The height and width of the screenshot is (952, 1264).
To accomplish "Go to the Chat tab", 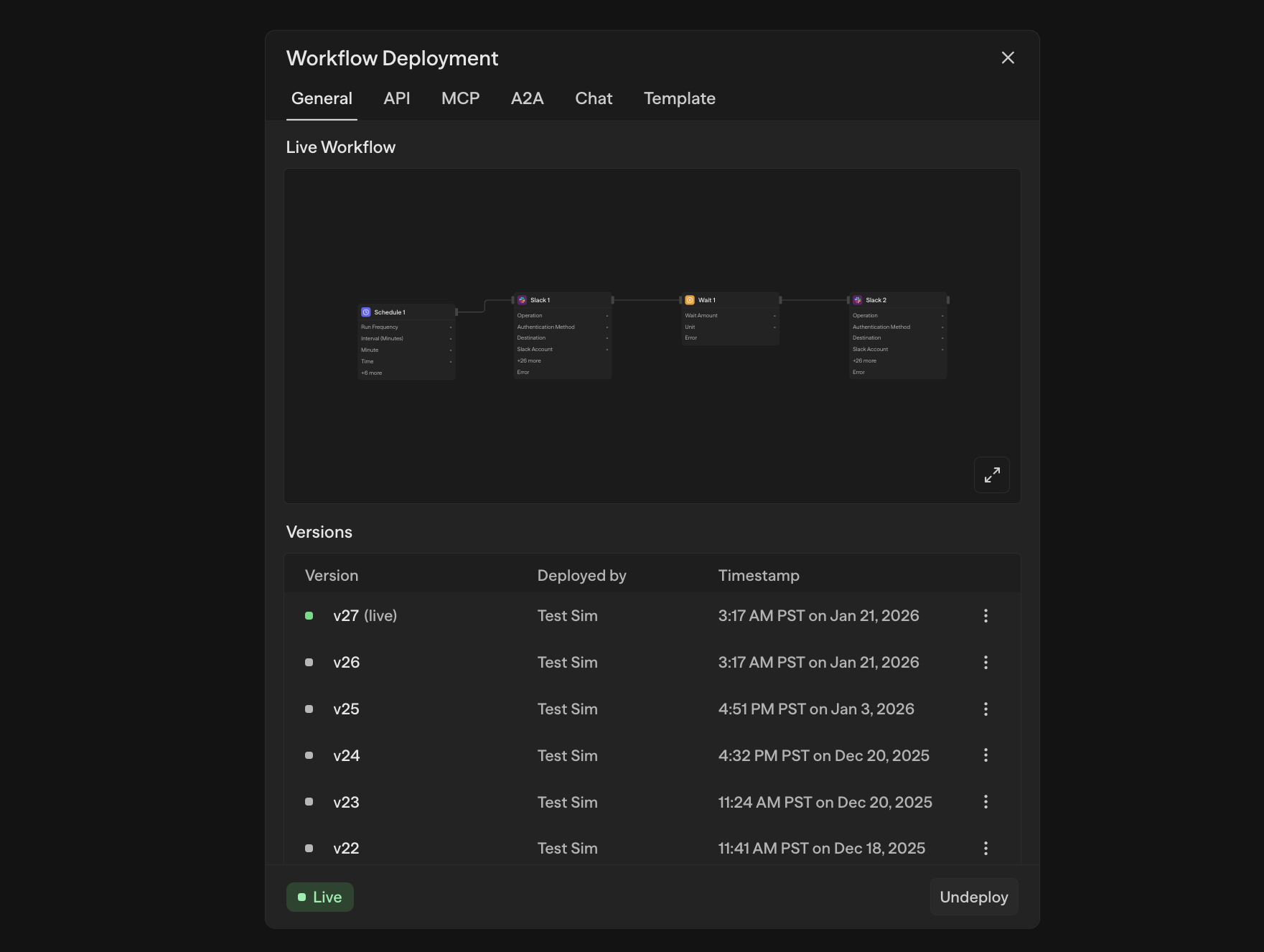I will point(594,99).
